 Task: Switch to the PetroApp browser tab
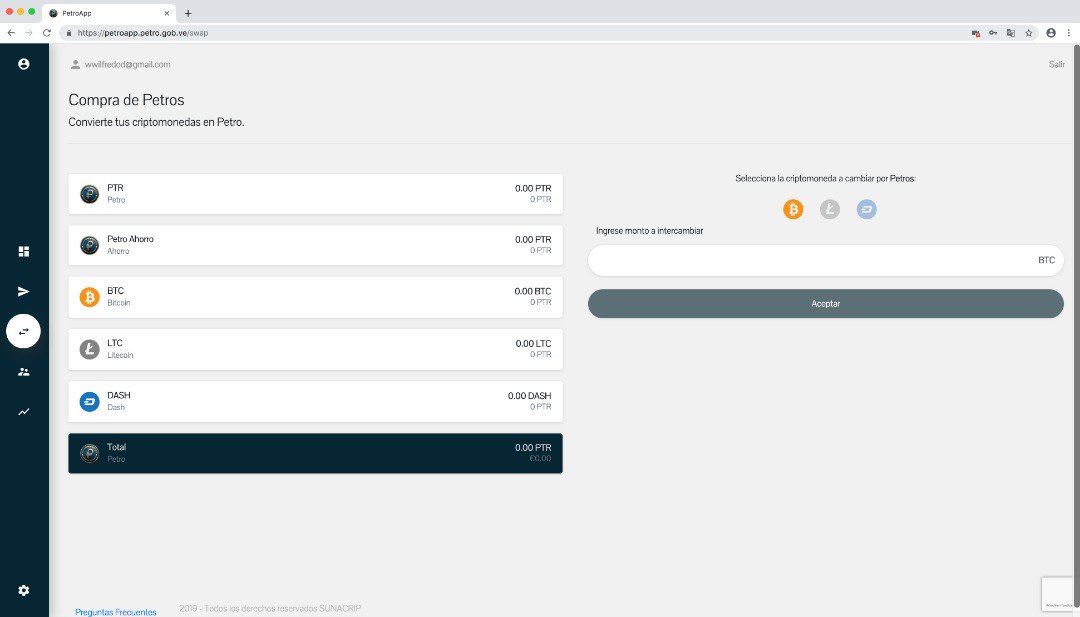pos(109,13)
